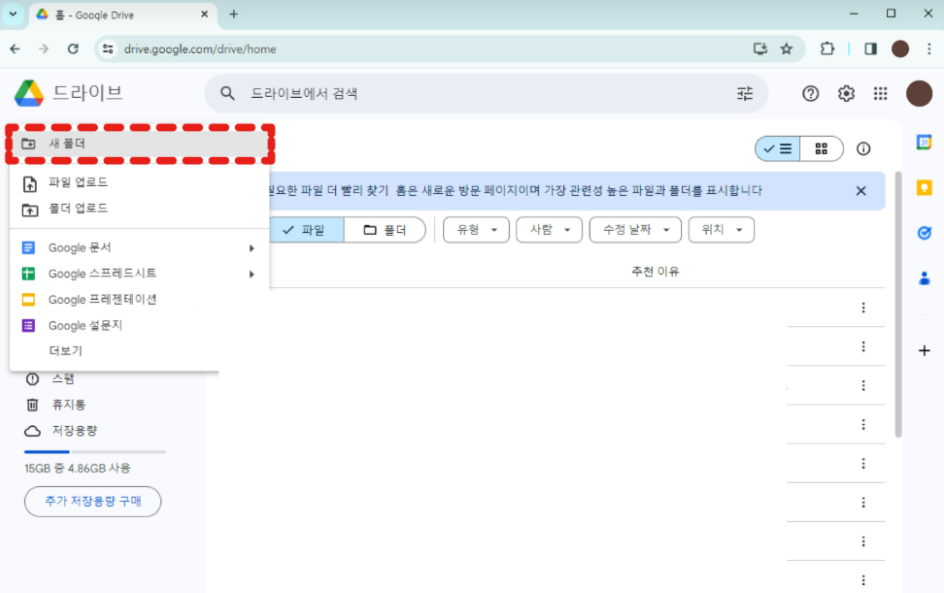Screen dimensions: 944x593
Task: Click the install app icon in address bar
Action: pos(760,49)
